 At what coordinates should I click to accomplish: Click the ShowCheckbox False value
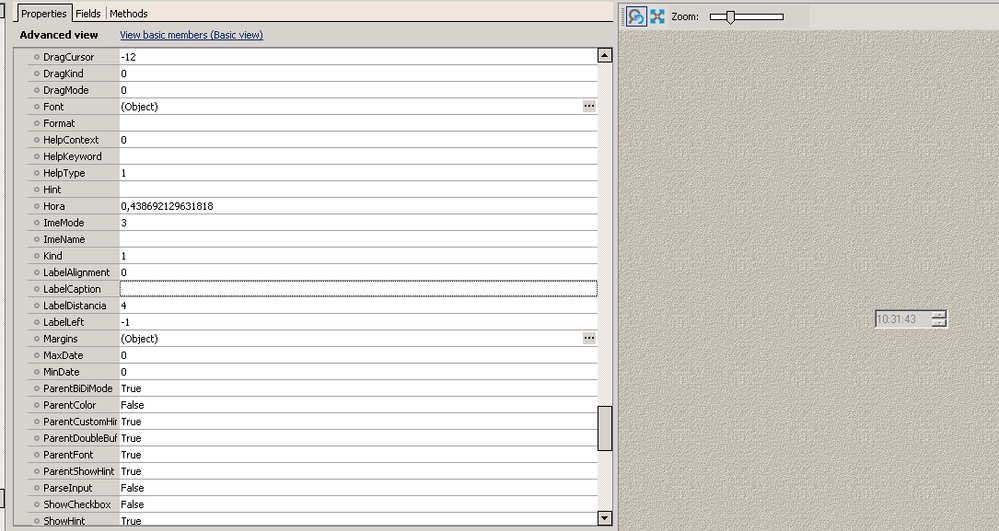pos(133,504)
